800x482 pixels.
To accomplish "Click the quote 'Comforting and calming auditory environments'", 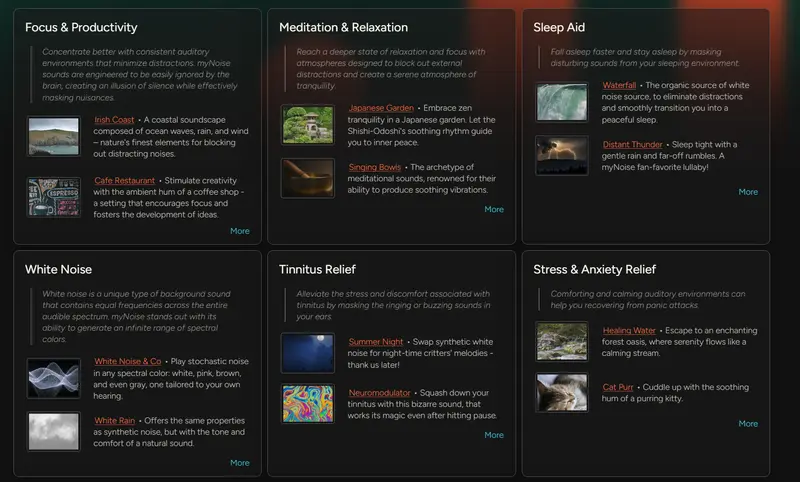I will tap(647, 300).
